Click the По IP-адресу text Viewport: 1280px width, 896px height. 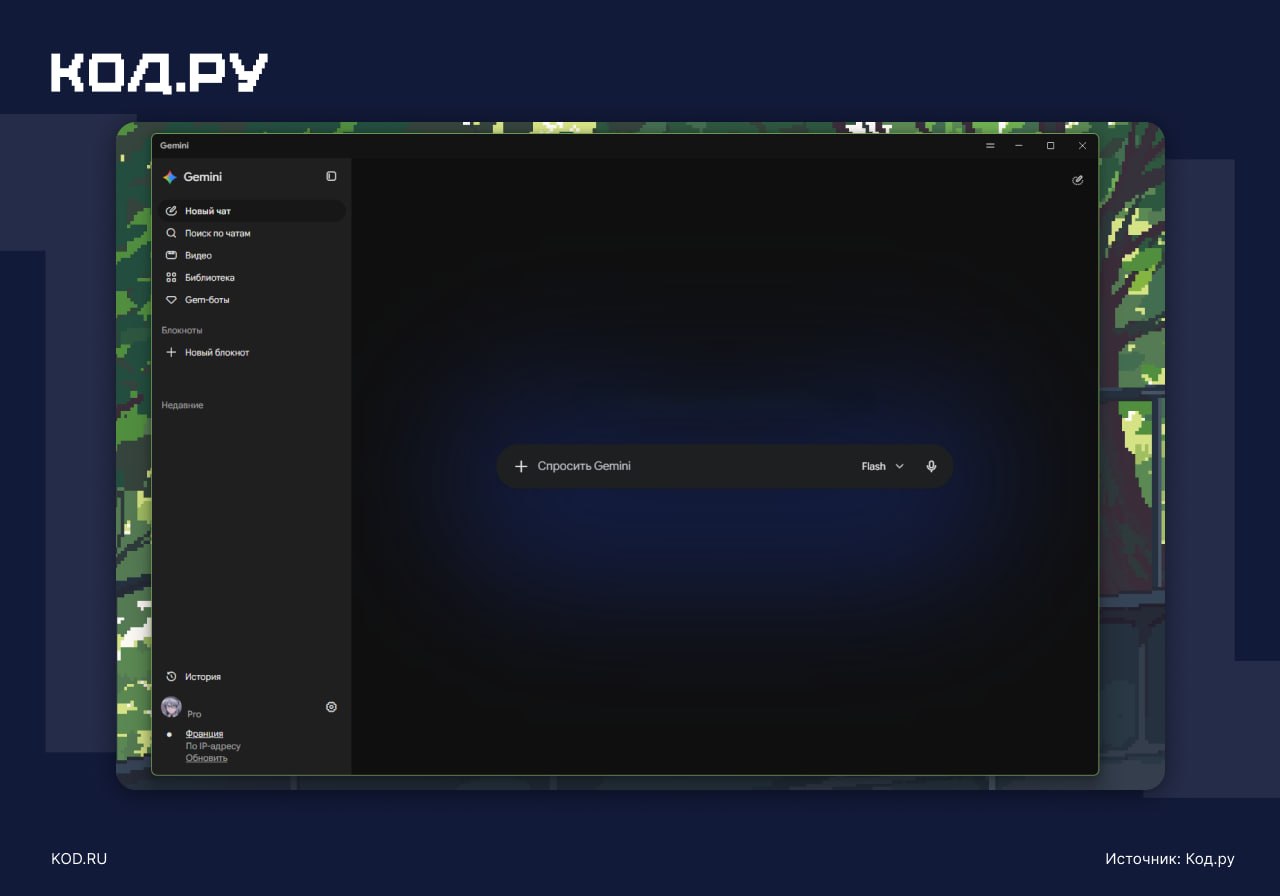[213, 746]
